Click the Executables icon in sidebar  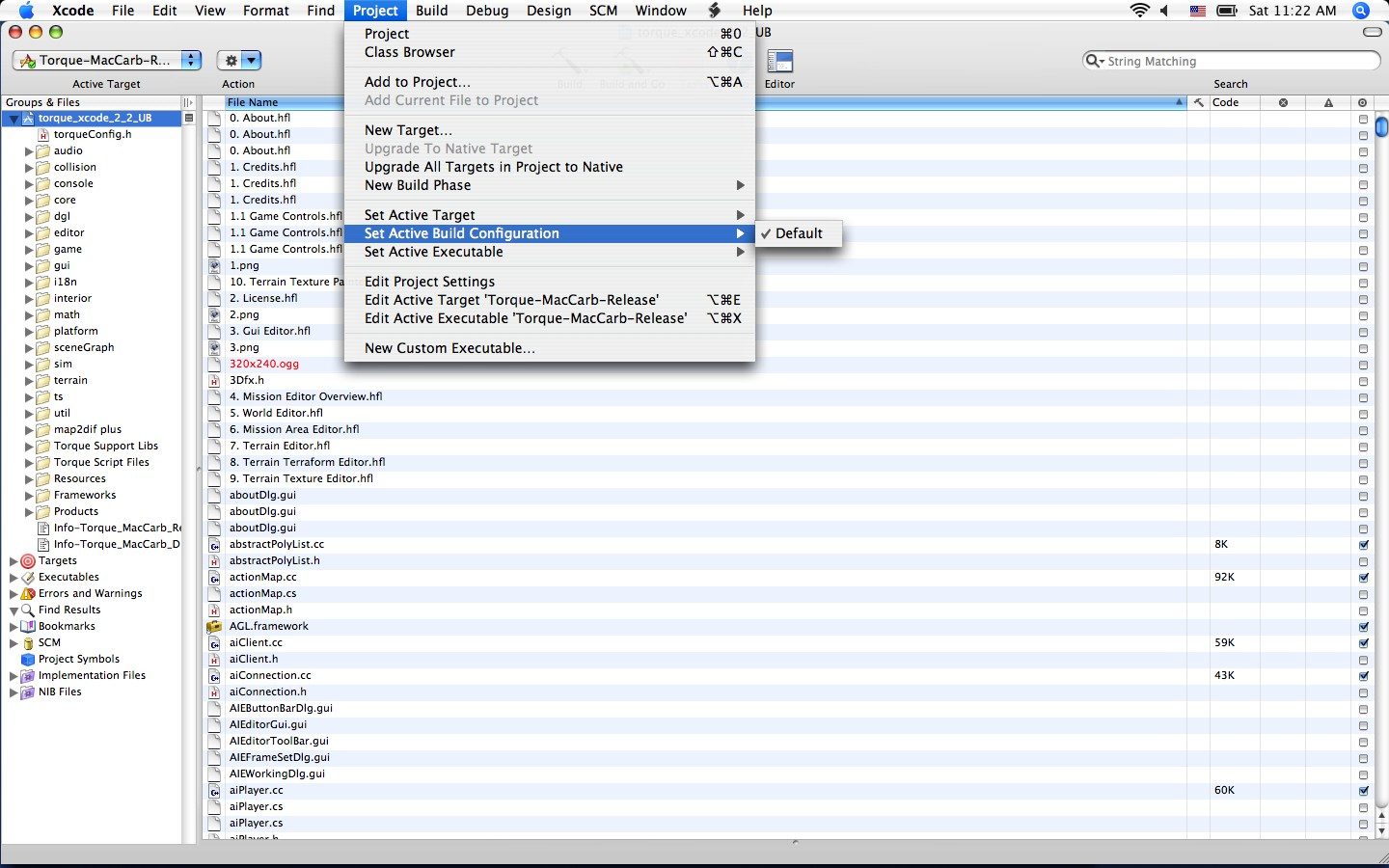pyautogui.click(x=28, y=578)
